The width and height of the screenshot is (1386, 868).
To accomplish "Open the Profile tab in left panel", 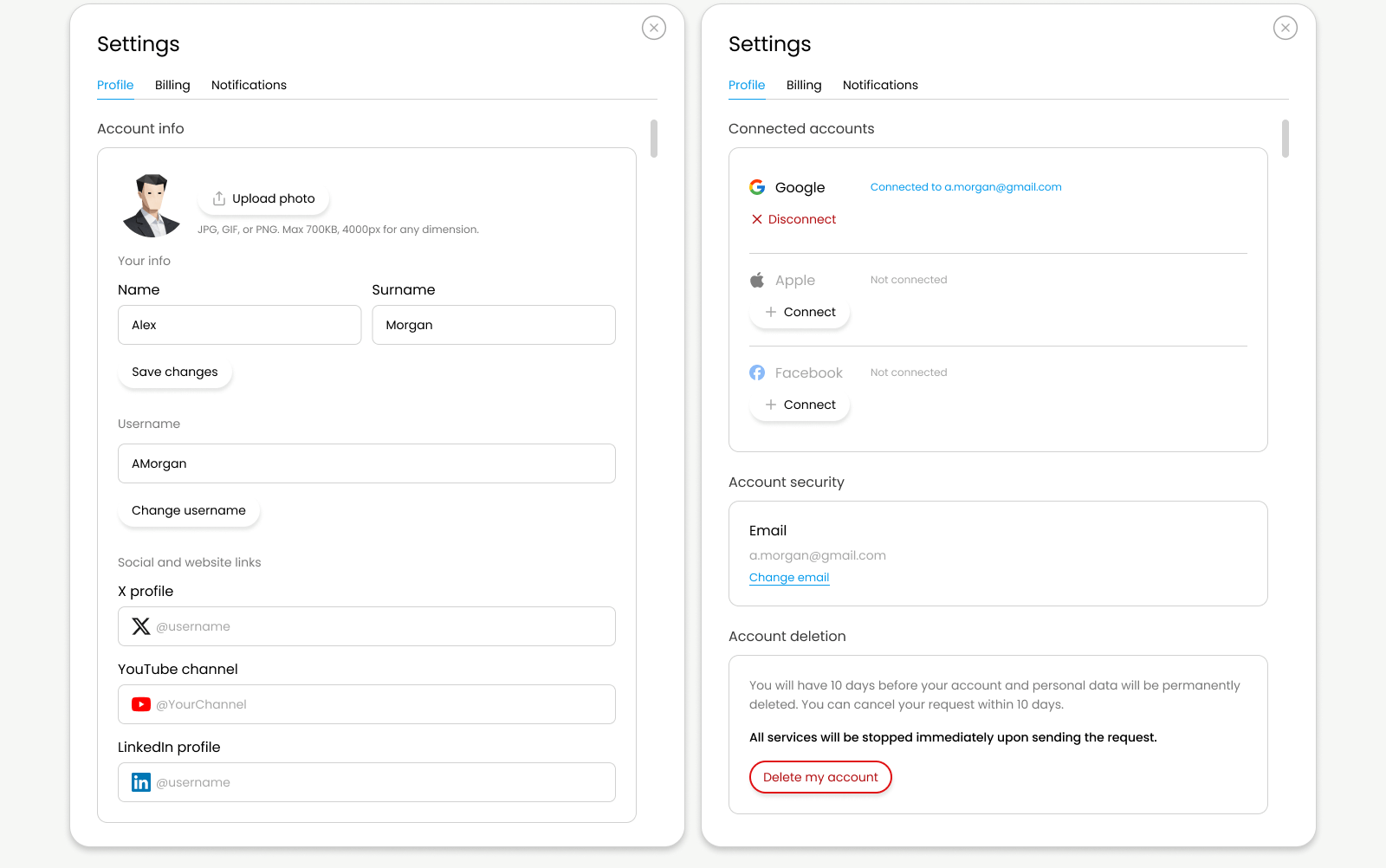I will click(115, 85).
